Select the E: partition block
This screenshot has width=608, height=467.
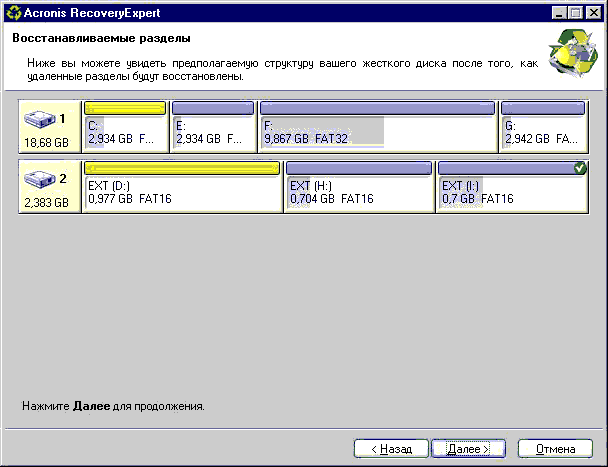pyautogui.click(x=213, y=127)
